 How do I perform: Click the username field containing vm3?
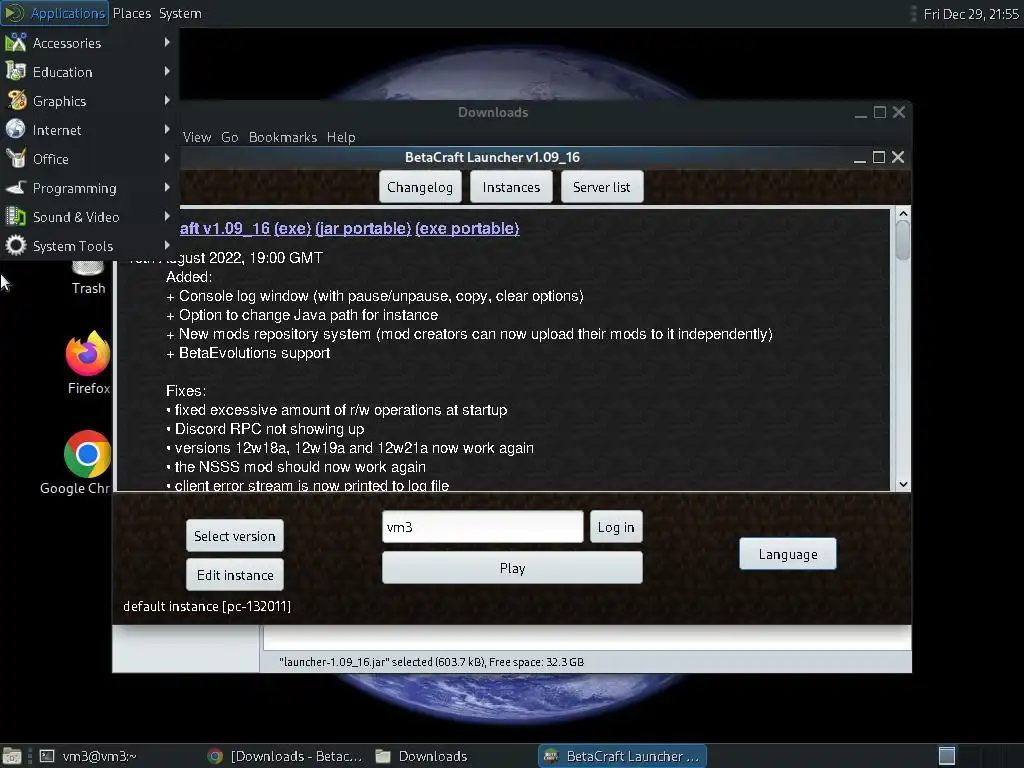click(483, 527)
